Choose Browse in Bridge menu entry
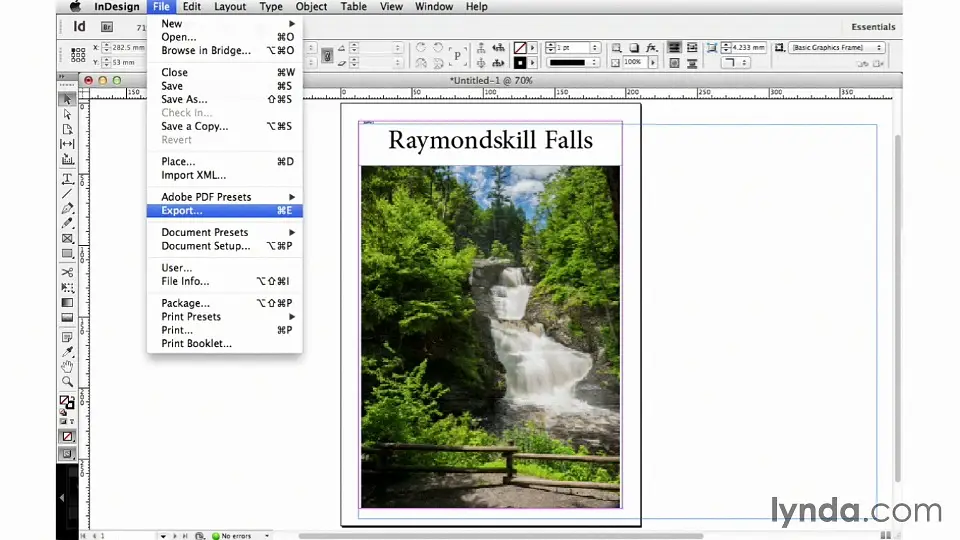 [225, 50]
